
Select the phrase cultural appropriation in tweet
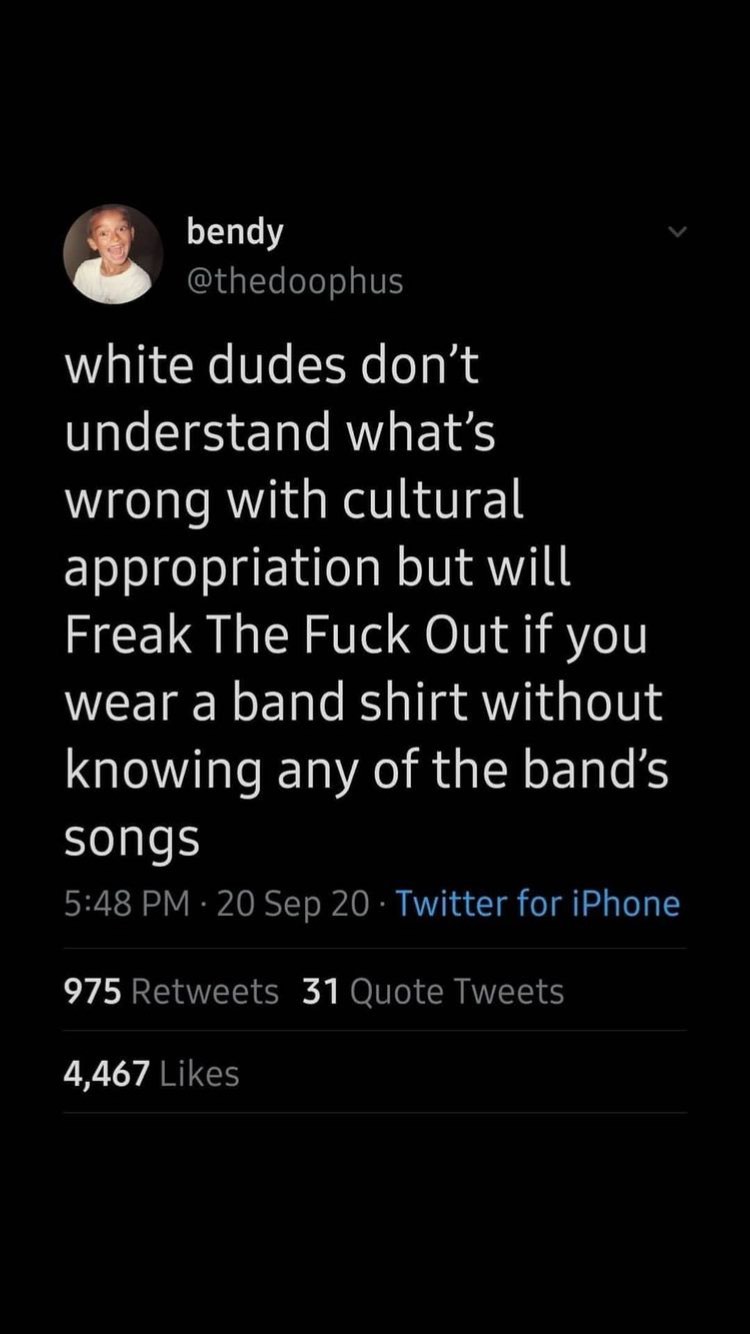click(x=295, y=535)
